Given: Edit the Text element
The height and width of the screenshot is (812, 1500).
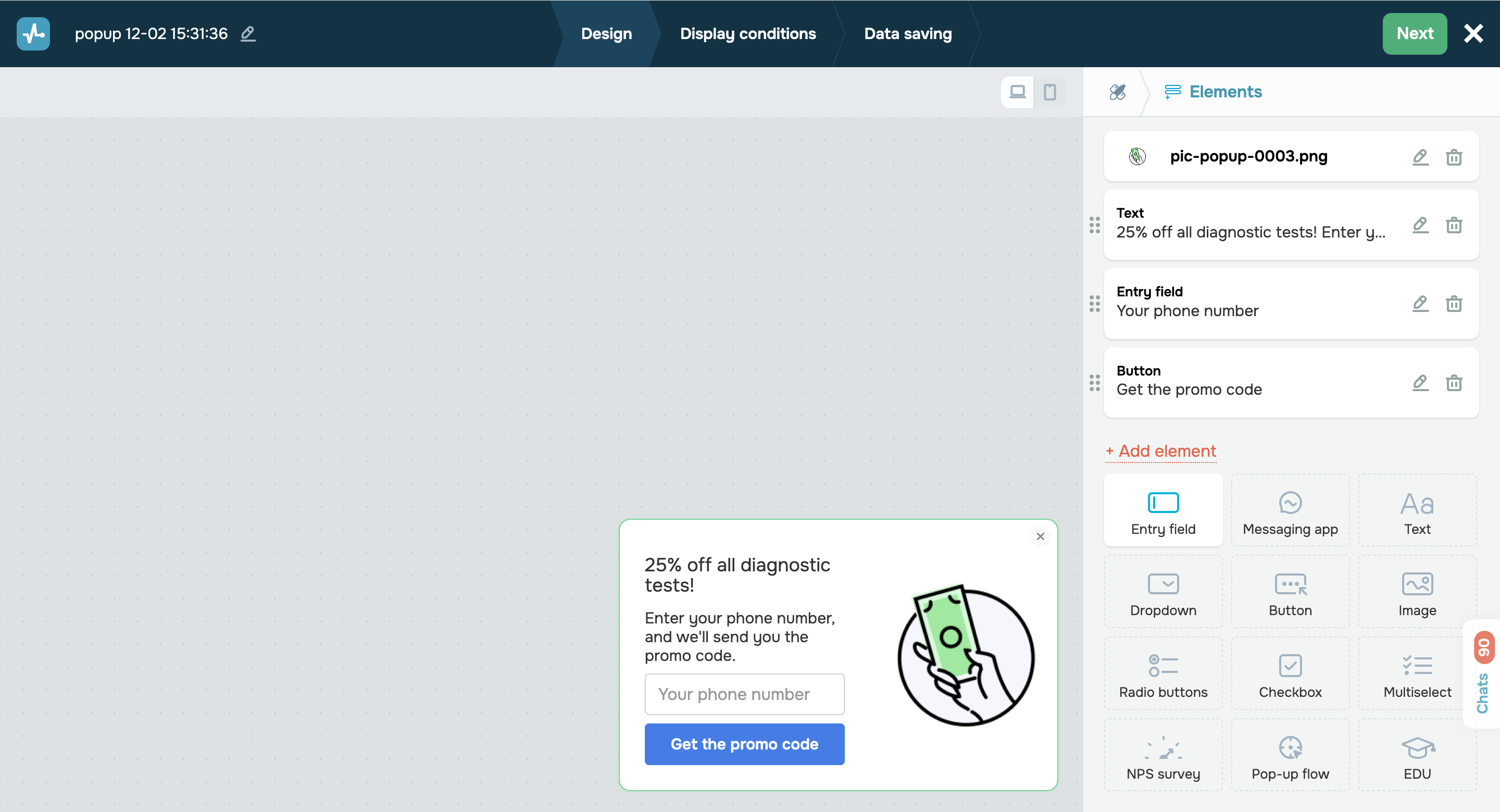Looking at the screenshot, I should click(x=1420, y=225).
